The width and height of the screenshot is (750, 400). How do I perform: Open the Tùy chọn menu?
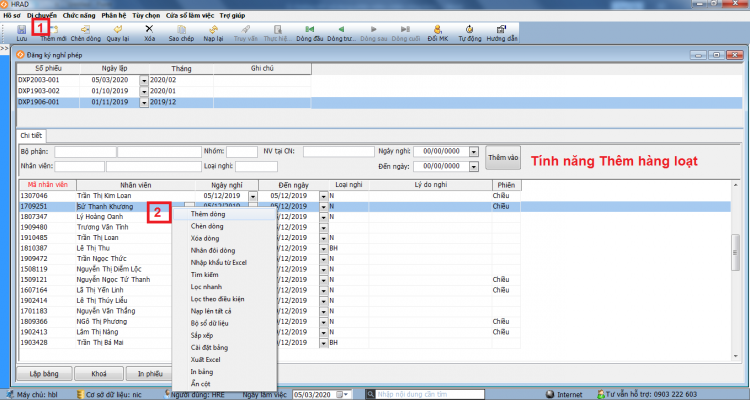(x=146, y=15)
